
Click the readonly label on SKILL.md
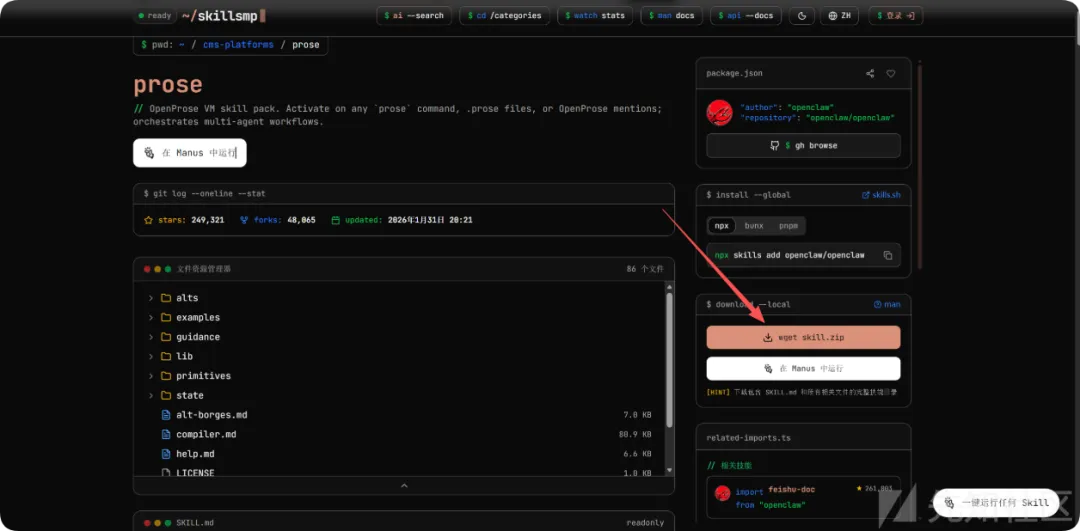(645, 523)
